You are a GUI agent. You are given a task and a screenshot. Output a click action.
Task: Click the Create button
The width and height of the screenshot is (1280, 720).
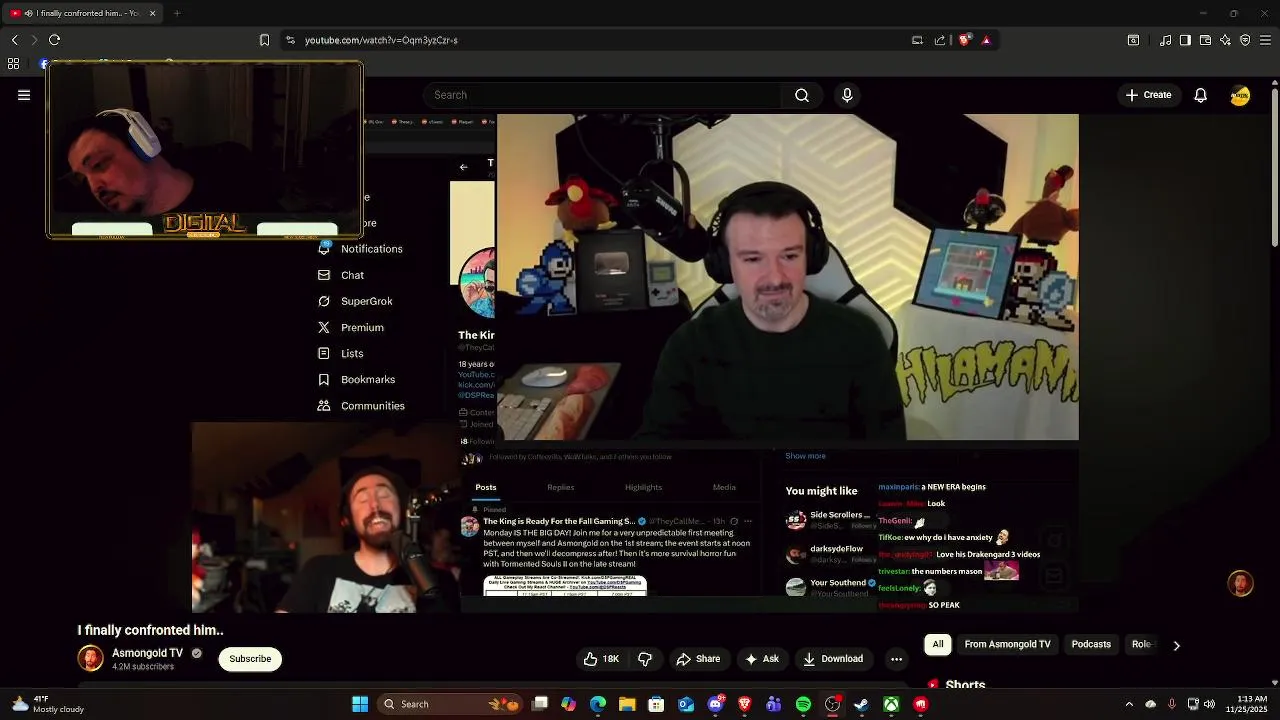[x=1148, y=95]
